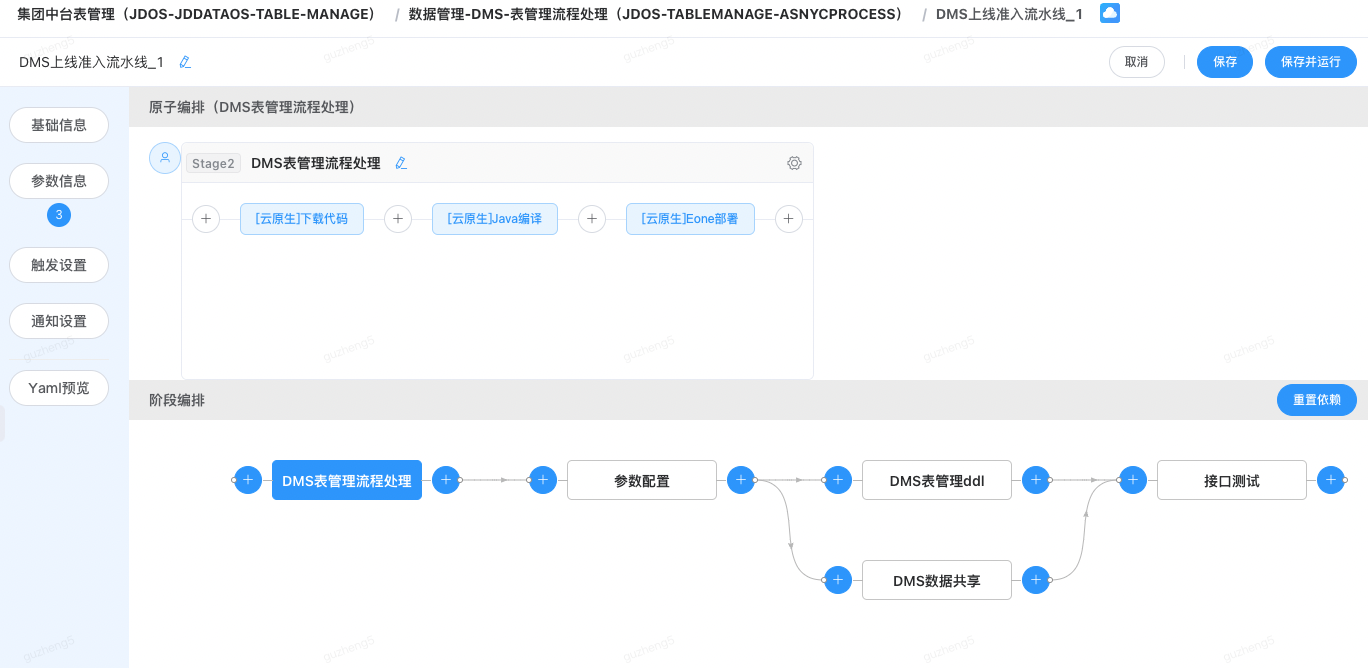Open Stage2 settings gear icon

794,163
